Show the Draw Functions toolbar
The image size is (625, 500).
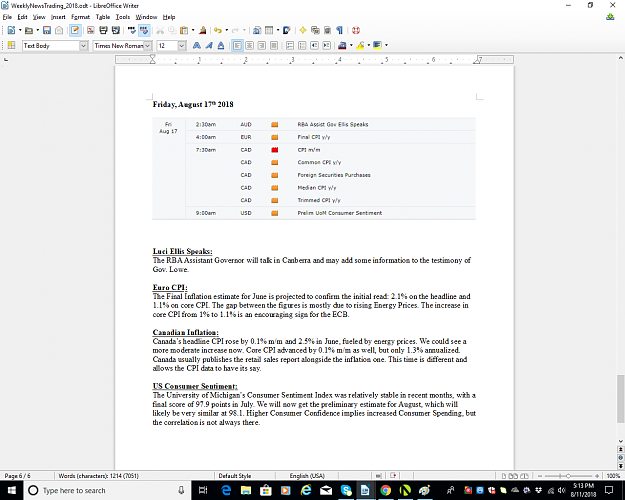[287, 30]
